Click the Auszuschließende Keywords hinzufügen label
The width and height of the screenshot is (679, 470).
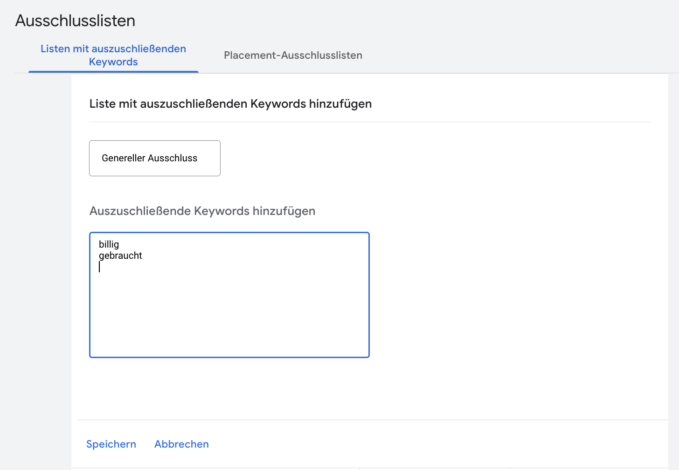coord(202,211)
